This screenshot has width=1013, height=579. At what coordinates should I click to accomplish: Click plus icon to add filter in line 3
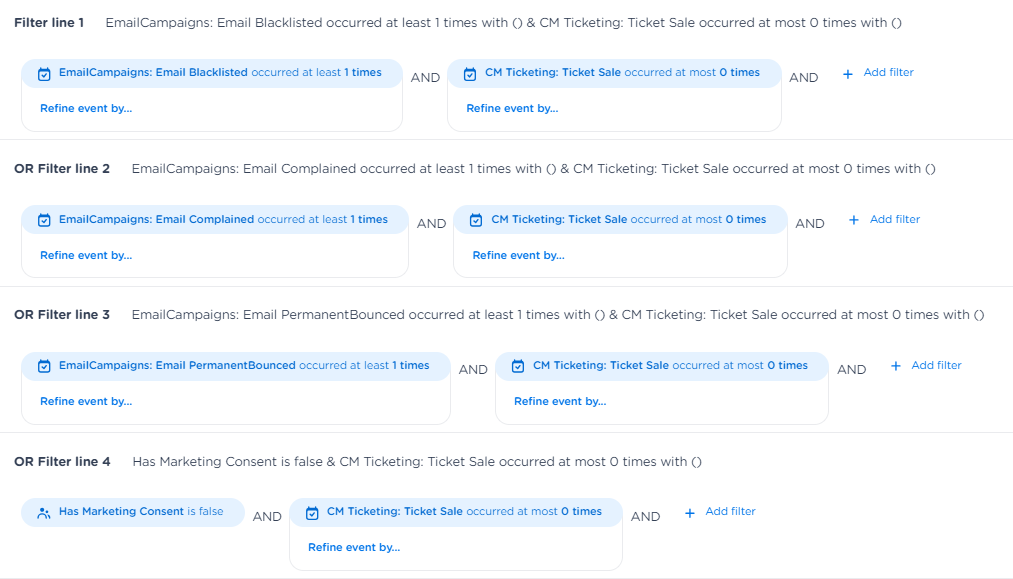click(x=896, y=366)
